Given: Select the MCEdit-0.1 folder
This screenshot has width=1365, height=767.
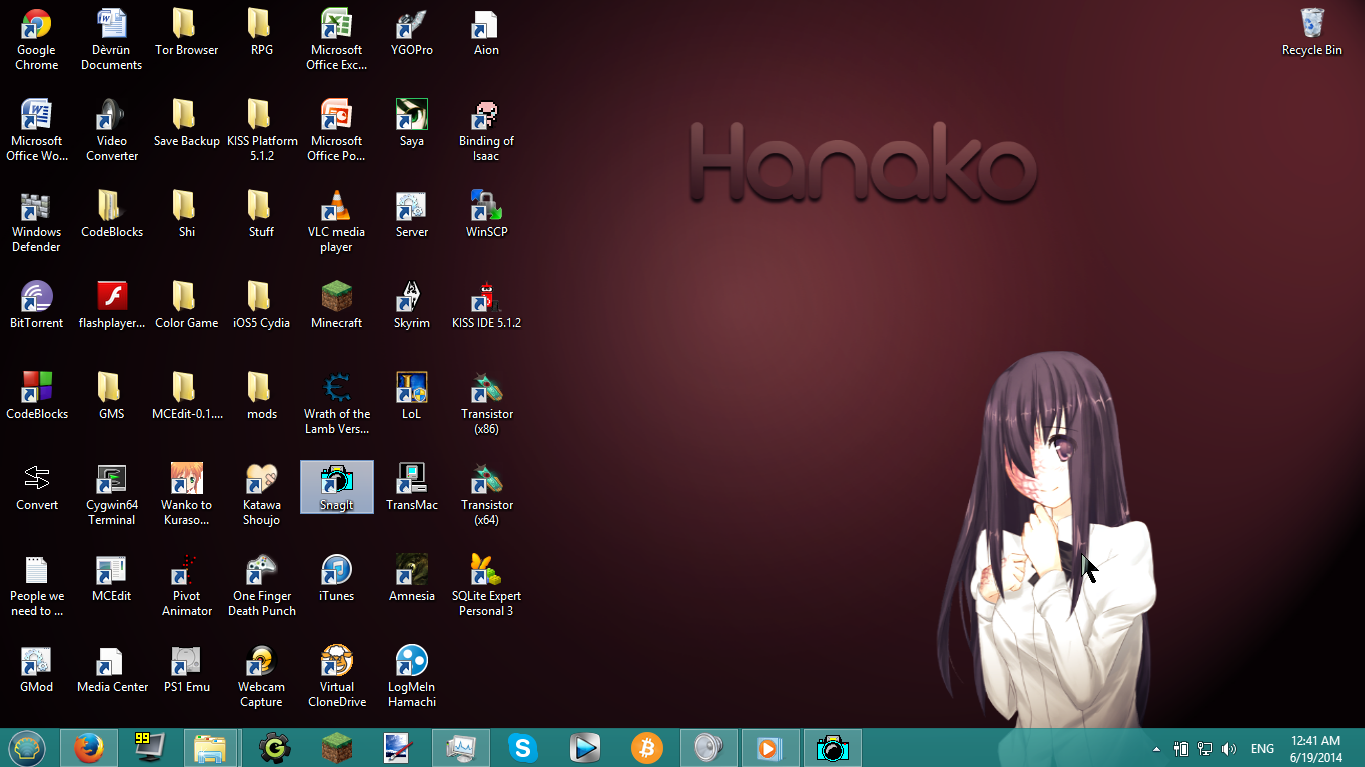Looking at the screenshot, I should tap(187, 397).
